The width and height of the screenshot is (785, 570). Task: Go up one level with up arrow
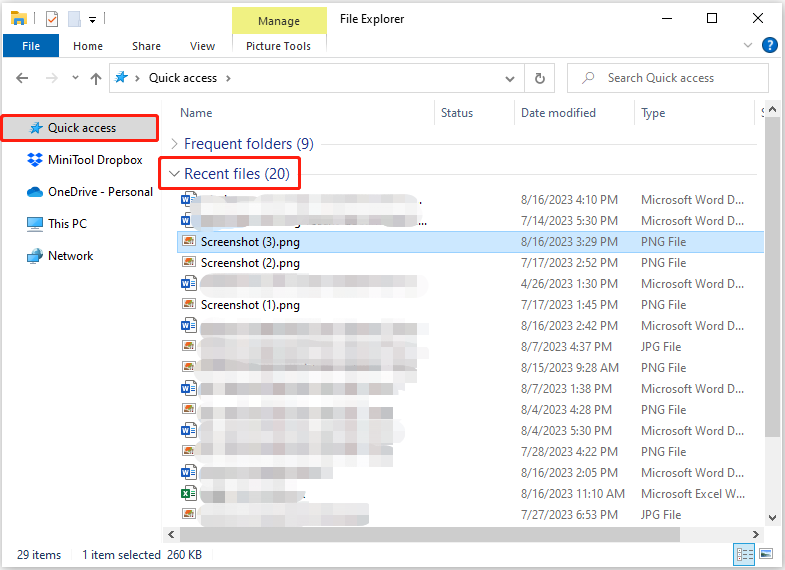click(x=96, y=79)
